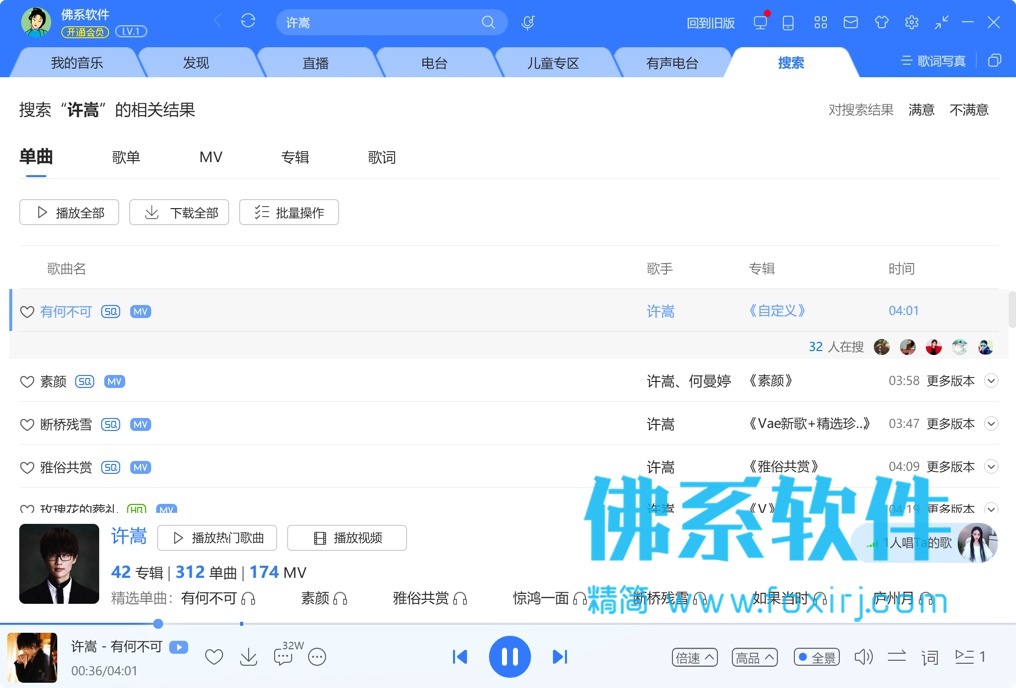This screenshot has width=1016, height=688.
Task: Go back with the left arrow
Action: (218, 21)
